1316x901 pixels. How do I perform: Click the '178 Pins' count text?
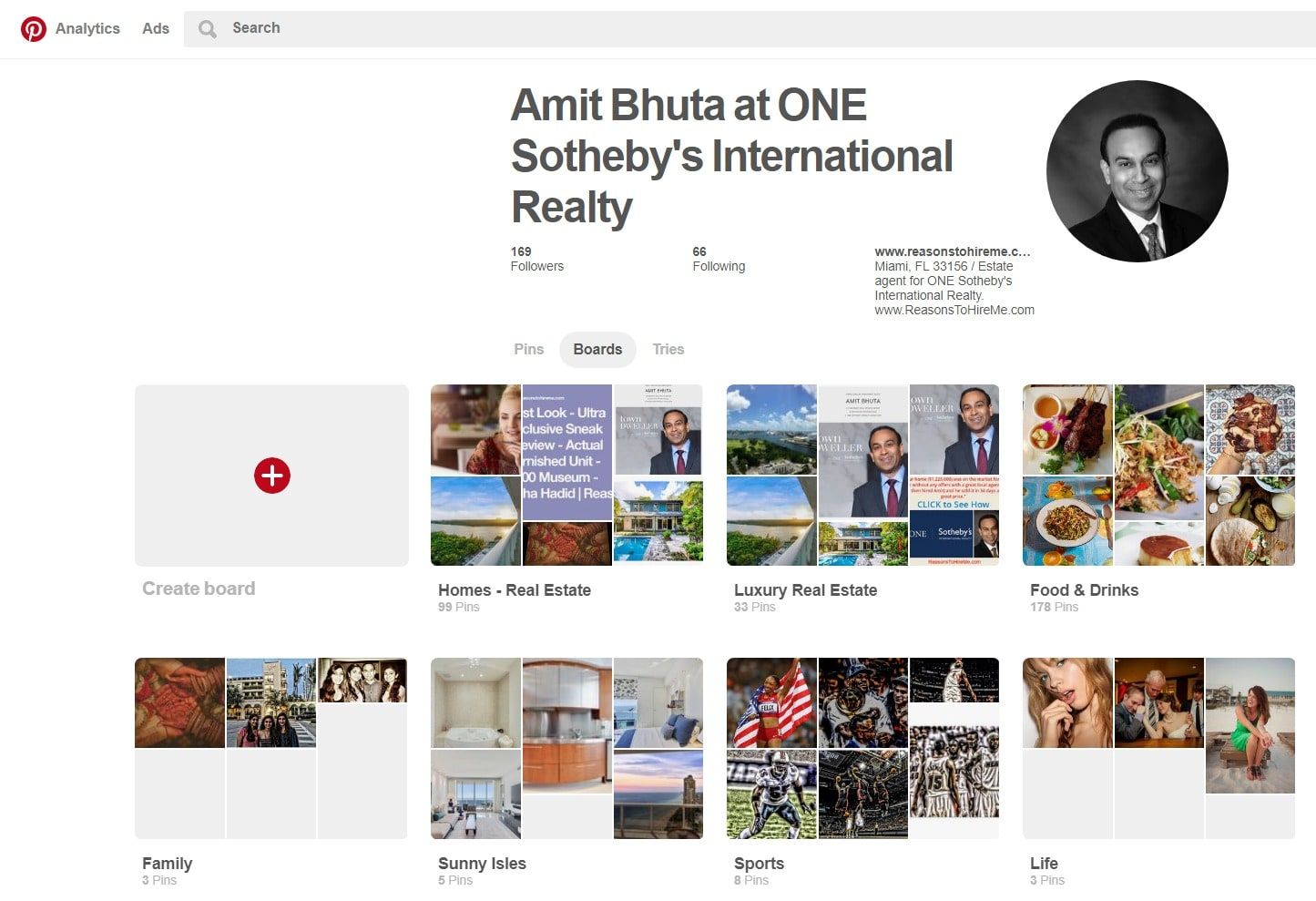pos(1055,607)
